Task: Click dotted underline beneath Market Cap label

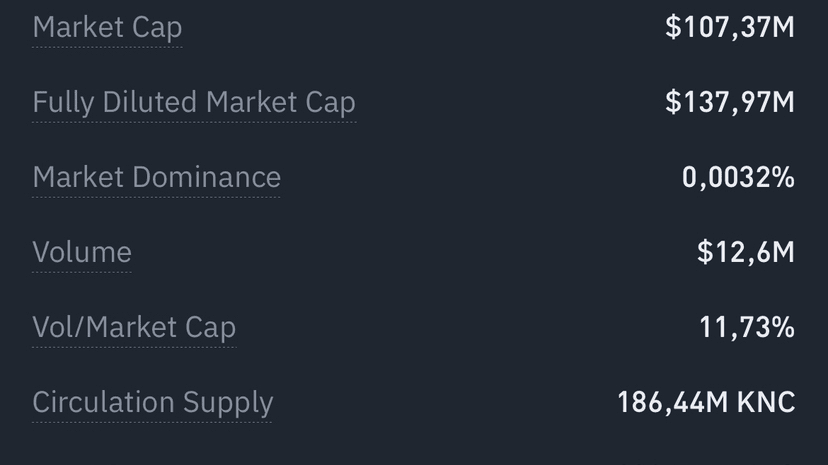Action: (x=107, y=46)
